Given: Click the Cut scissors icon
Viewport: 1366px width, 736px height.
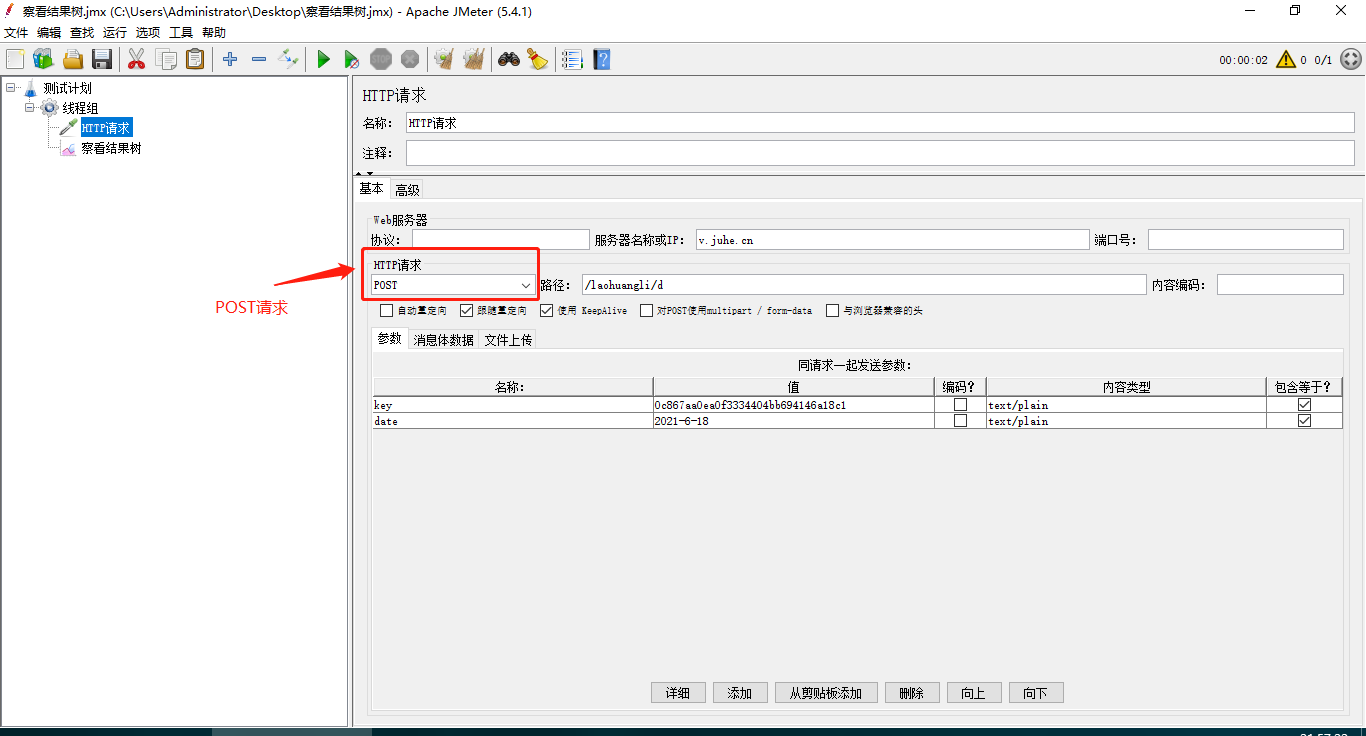Looking at the screenshot, I should 137,59.
